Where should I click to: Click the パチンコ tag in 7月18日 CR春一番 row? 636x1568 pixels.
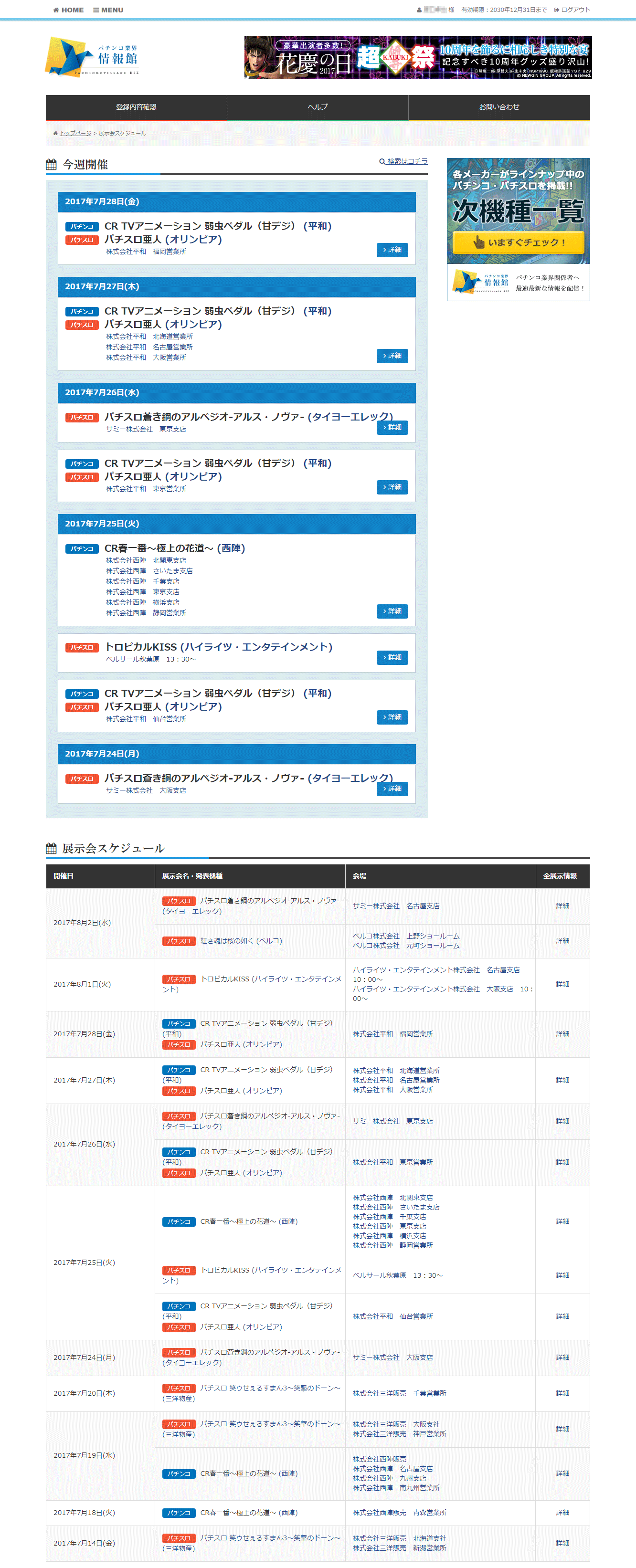(179, 1513)
